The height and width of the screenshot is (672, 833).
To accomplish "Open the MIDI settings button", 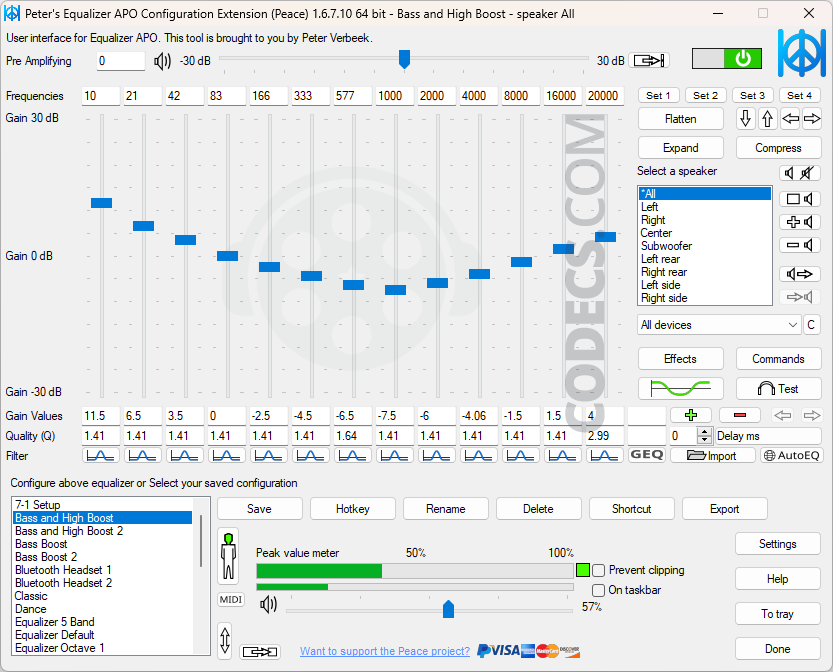I will 231,600.
